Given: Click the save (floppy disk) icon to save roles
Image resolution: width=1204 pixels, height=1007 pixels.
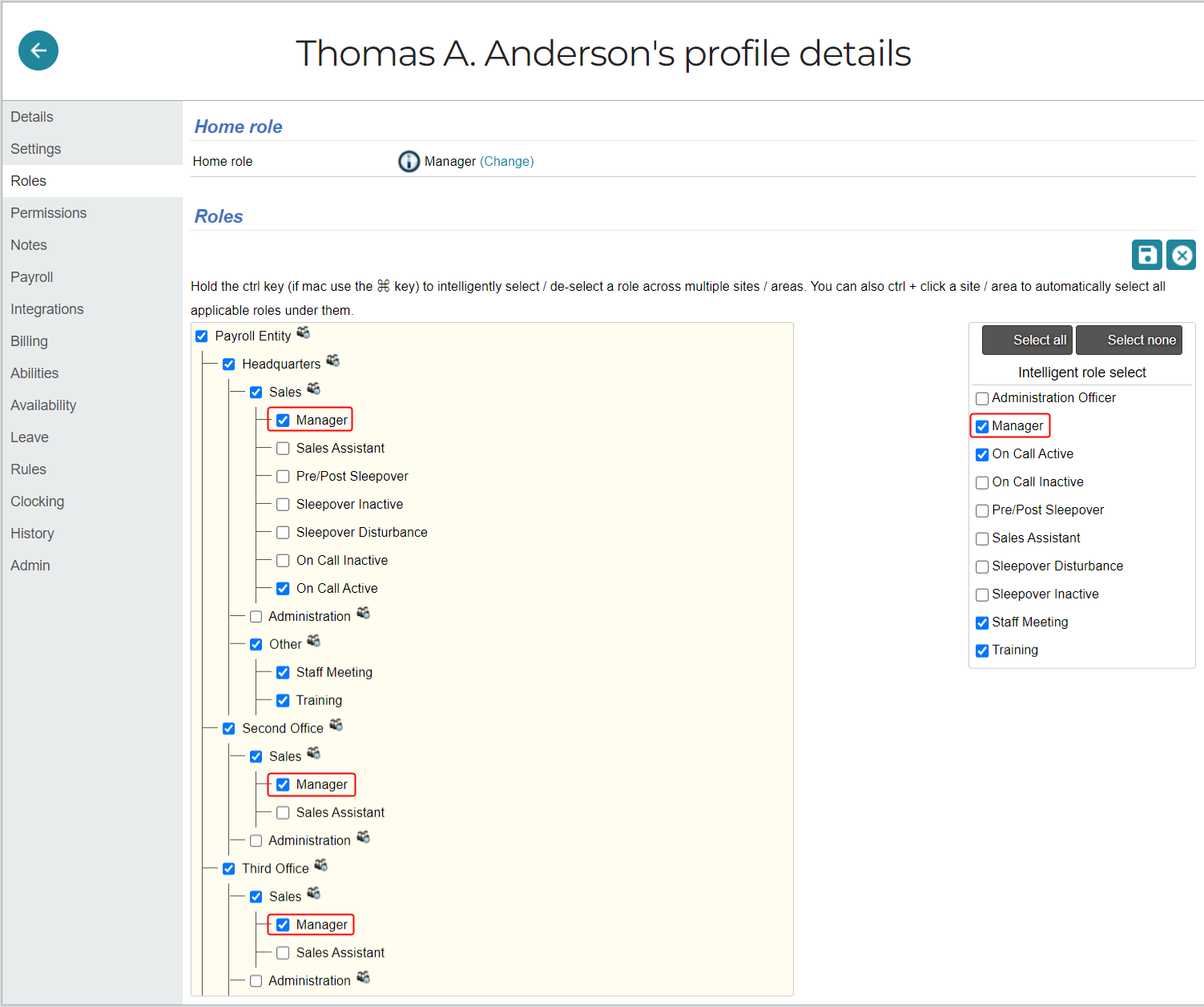Looking at the screenshot, I should tap(1146, 254).
